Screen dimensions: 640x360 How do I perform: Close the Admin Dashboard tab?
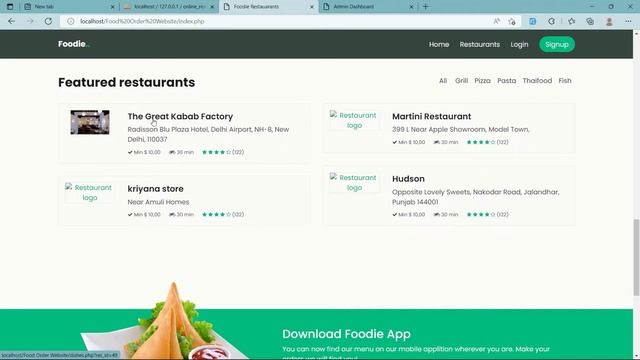pos(411,7)
